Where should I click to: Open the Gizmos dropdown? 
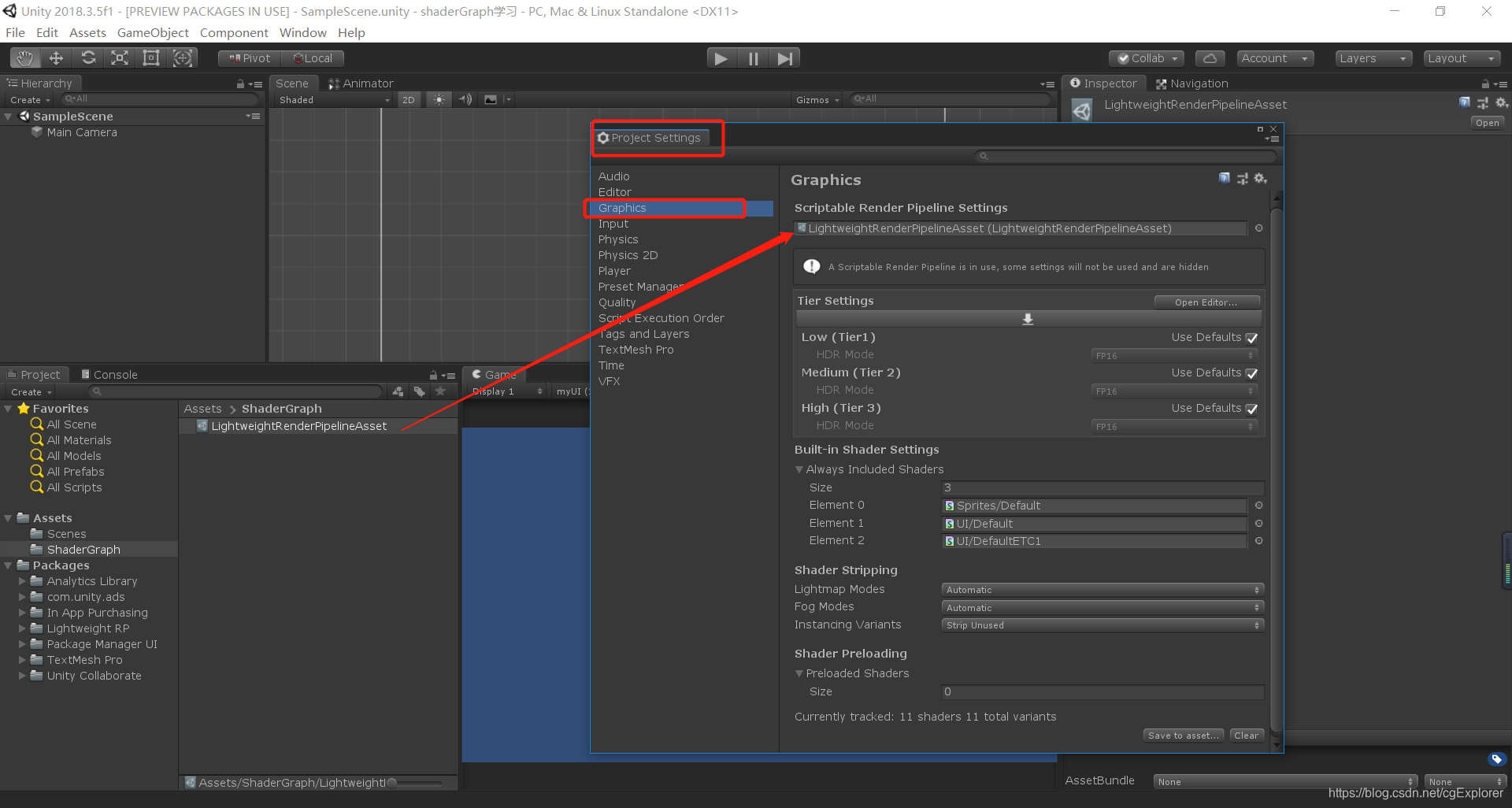[x=817, y=100]
